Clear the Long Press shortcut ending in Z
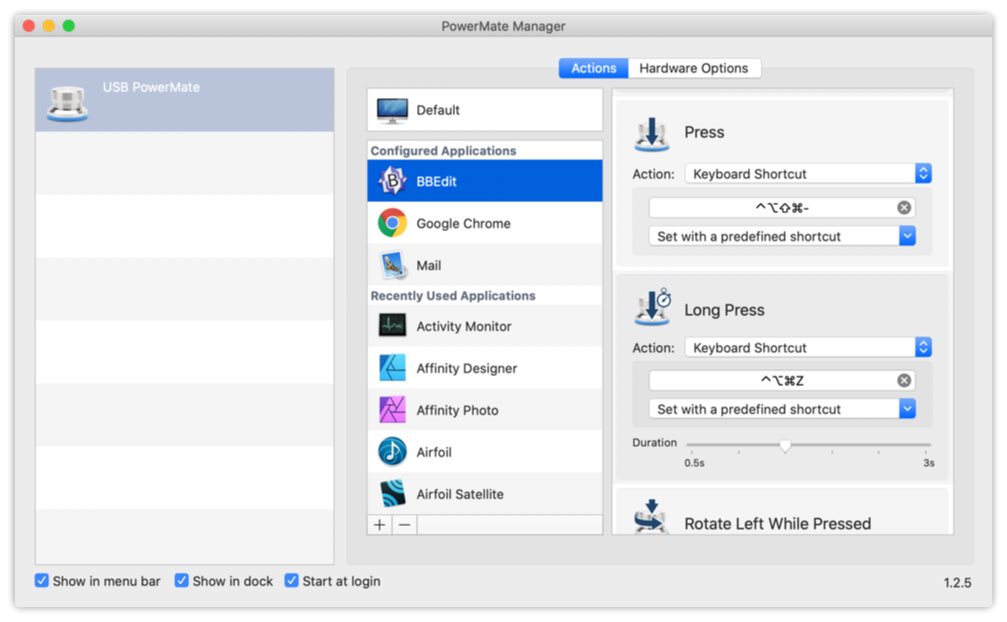The height and width of the screenshot is (622, 1007). pos(904,381)
